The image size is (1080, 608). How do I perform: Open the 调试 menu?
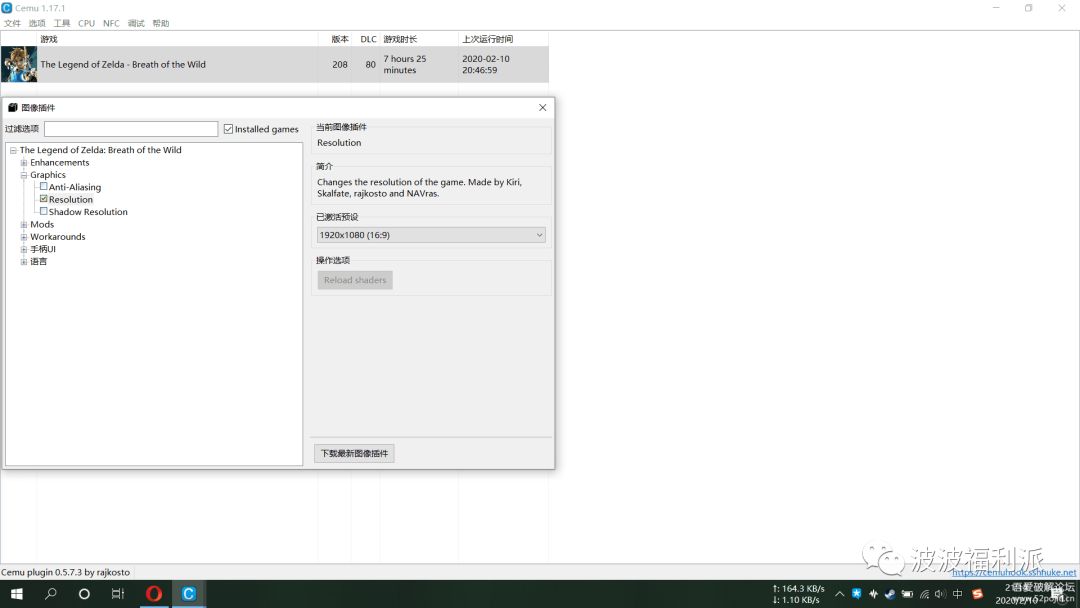tap(136, 23)
